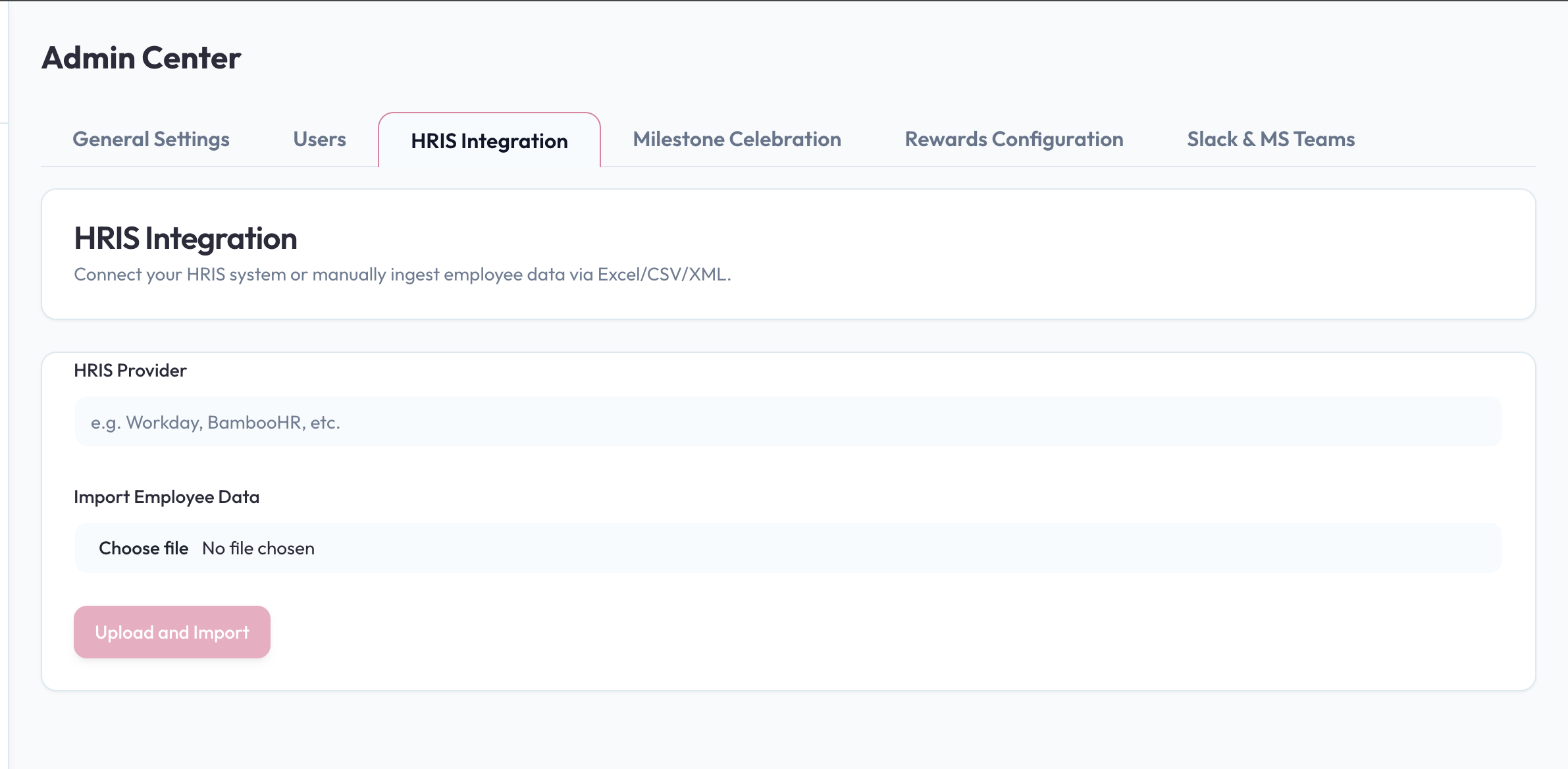Image resolution: width=1568 pixels, height=769 pixels.
Task: Click the large HRIS Integration section heading
Action: click(186, 238)
